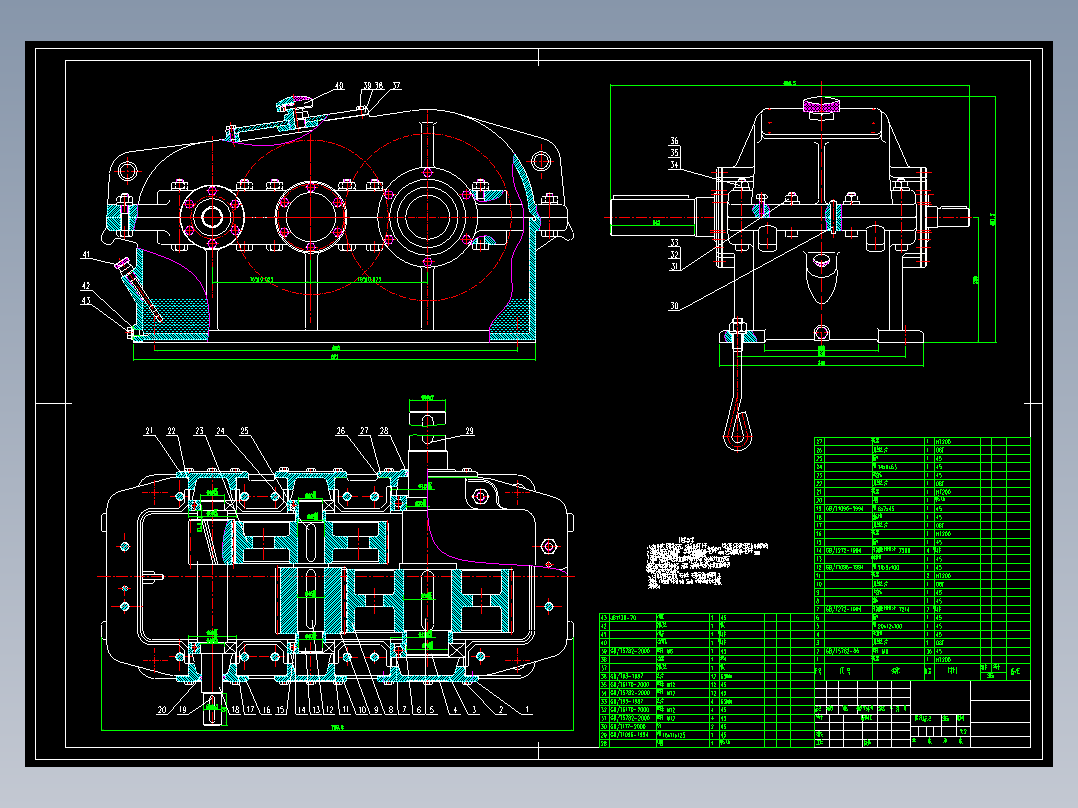The height and width of the screenshot is (808, 1078).
Task: Select callout 5 under the top view
Action: tap(432, 710)
